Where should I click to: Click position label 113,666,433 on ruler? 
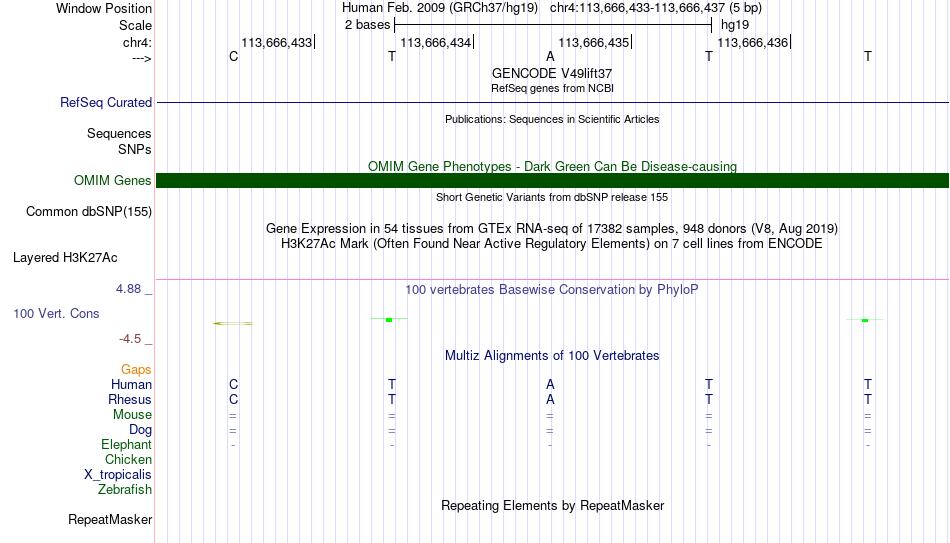[276, 42]
